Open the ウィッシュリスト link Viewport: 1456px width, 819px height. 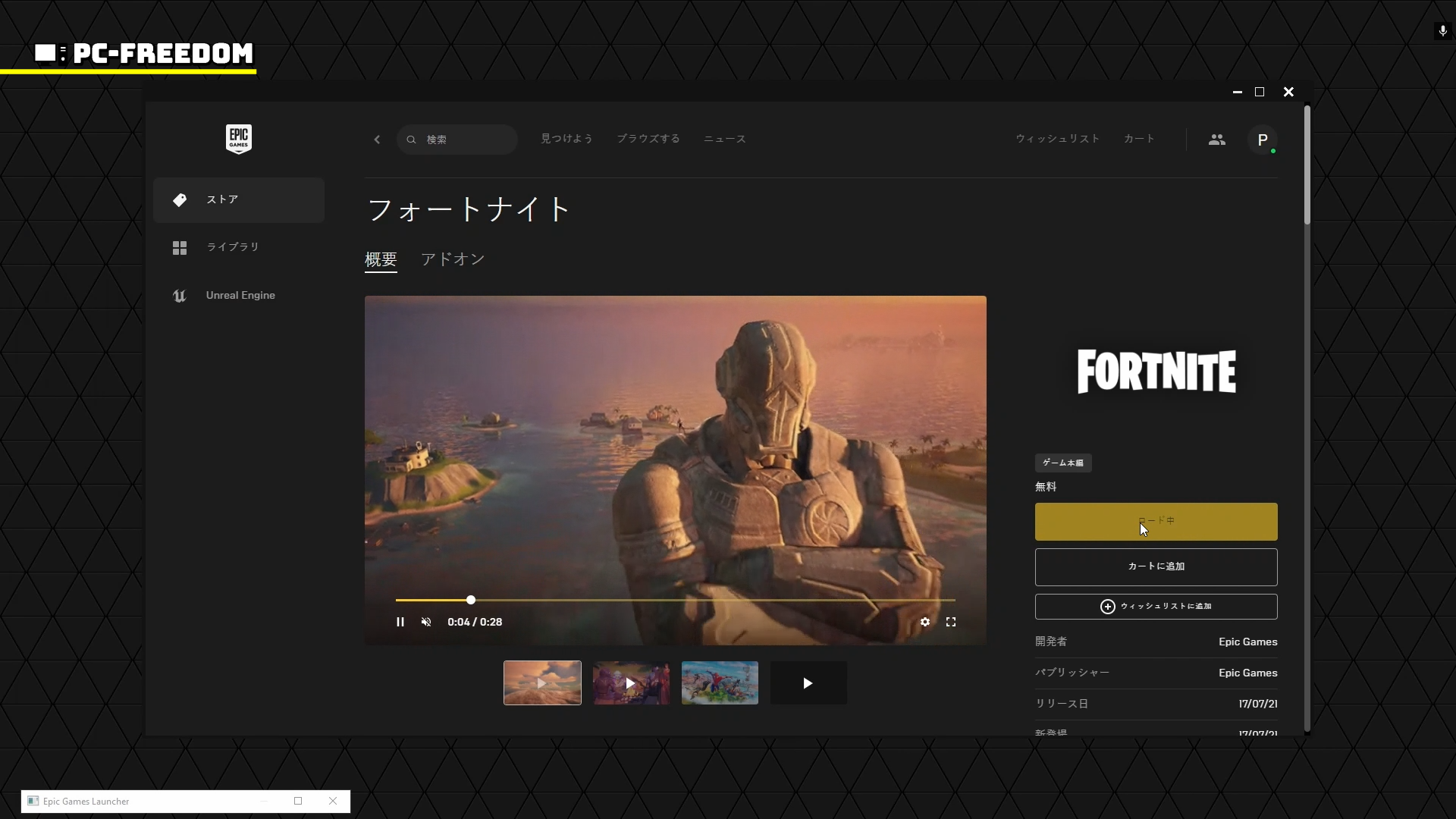(x=1057, y=139)
